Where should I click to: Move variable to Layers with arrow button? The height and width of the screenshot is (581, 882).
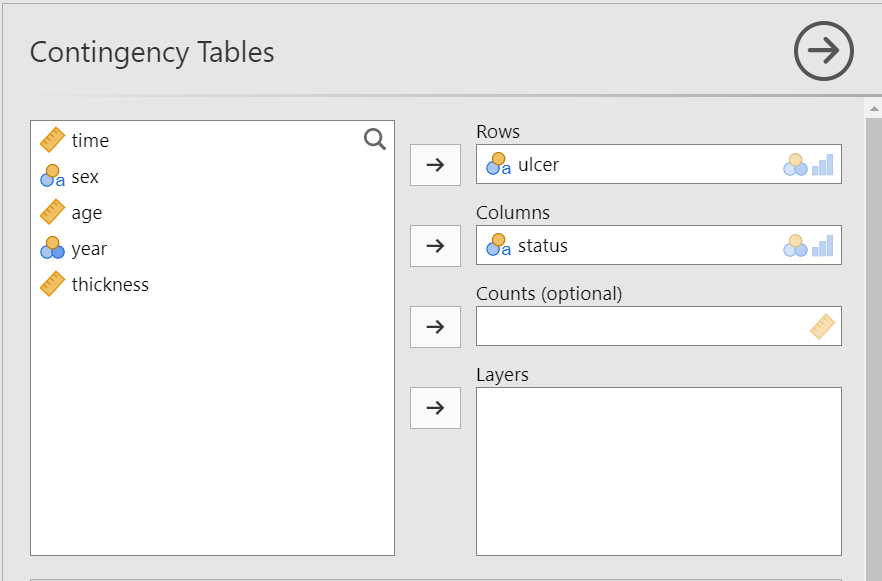(435, 408)
